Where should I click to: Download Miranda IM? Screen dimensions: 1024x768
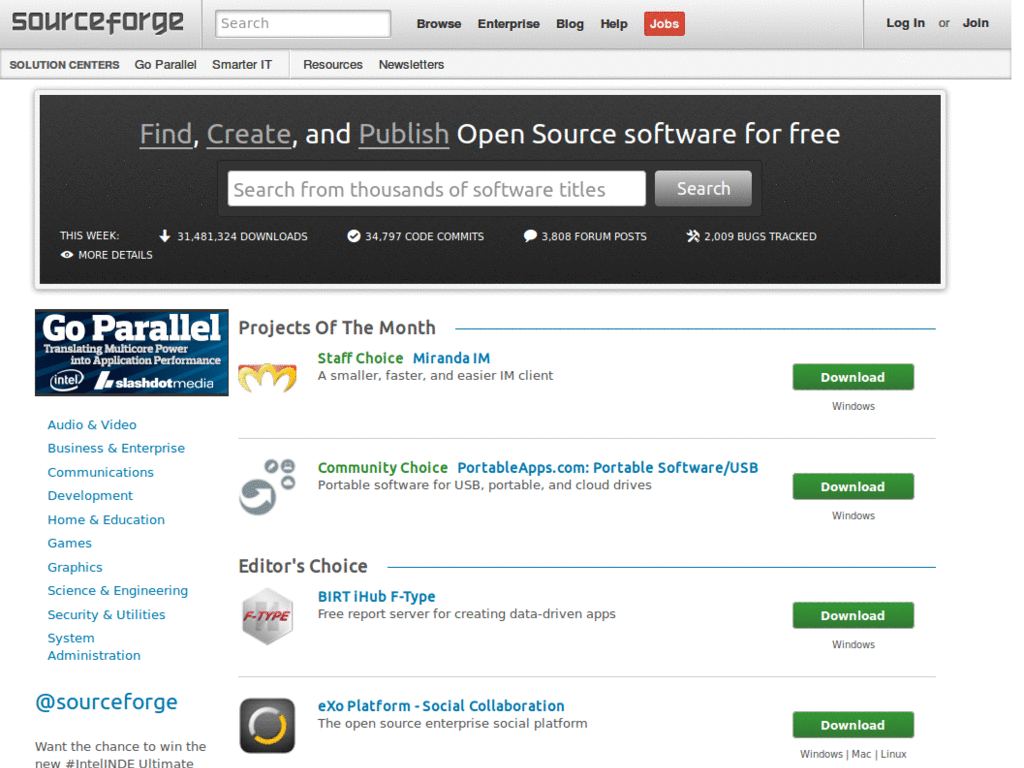click(853, 377)
